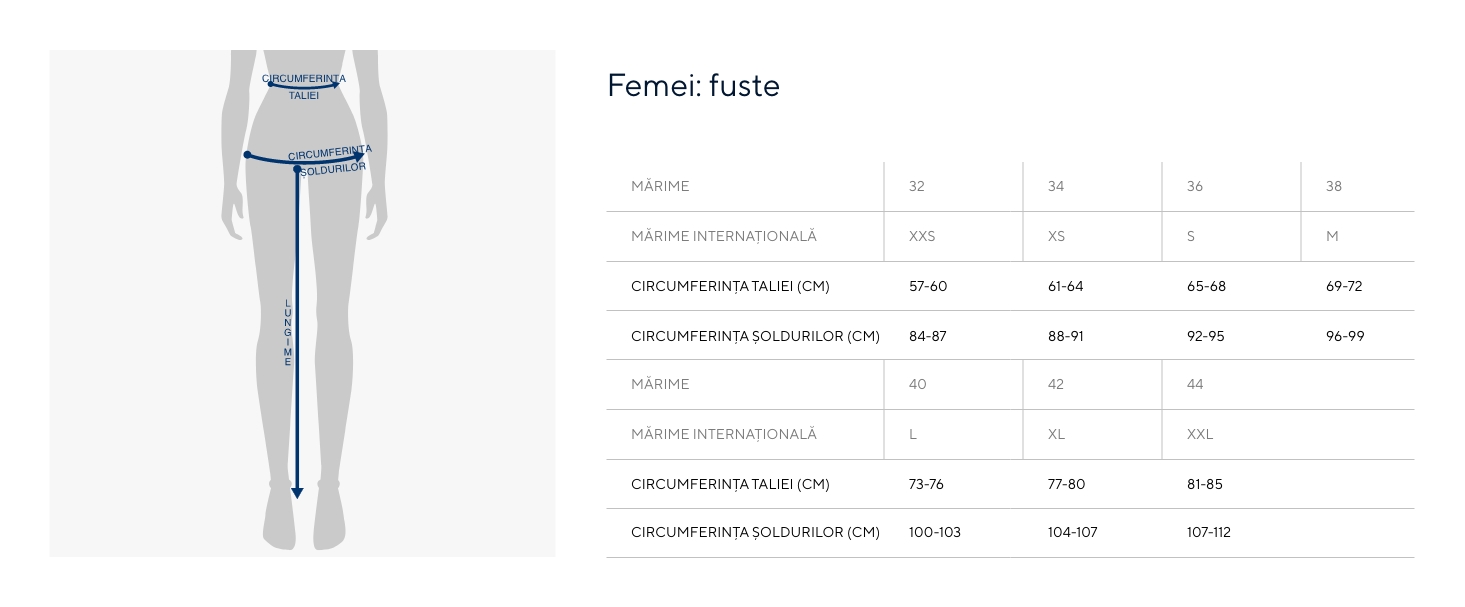
Task: Click the 107-112 hip measurement value
Action: coord(1208,533)
